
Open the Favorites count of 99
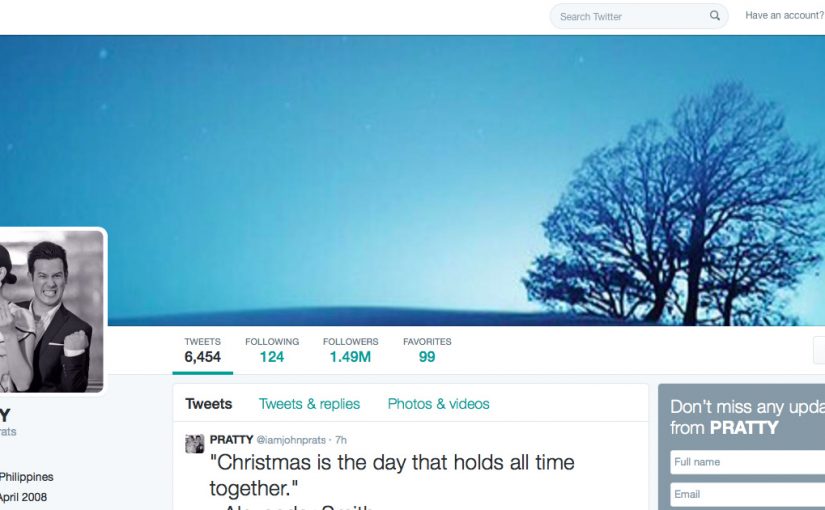point(427,351)
